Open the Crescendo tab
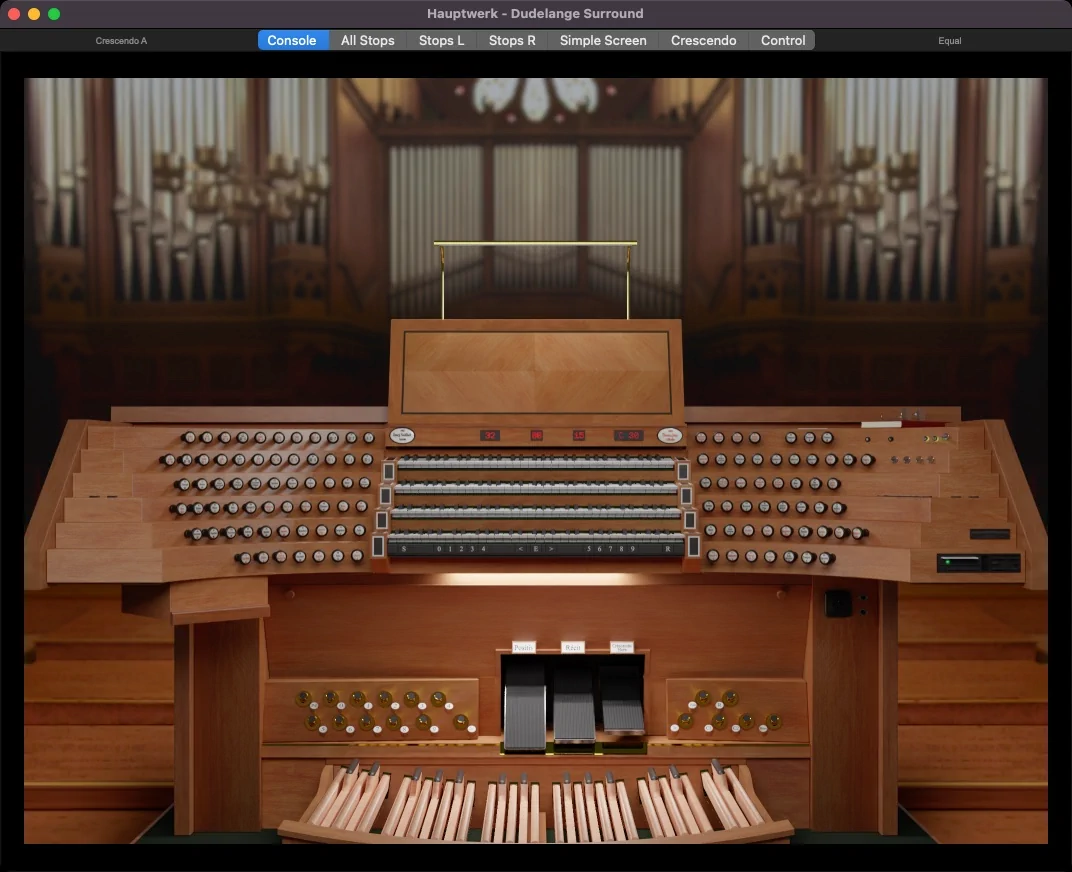 click(x=703, y=40)
